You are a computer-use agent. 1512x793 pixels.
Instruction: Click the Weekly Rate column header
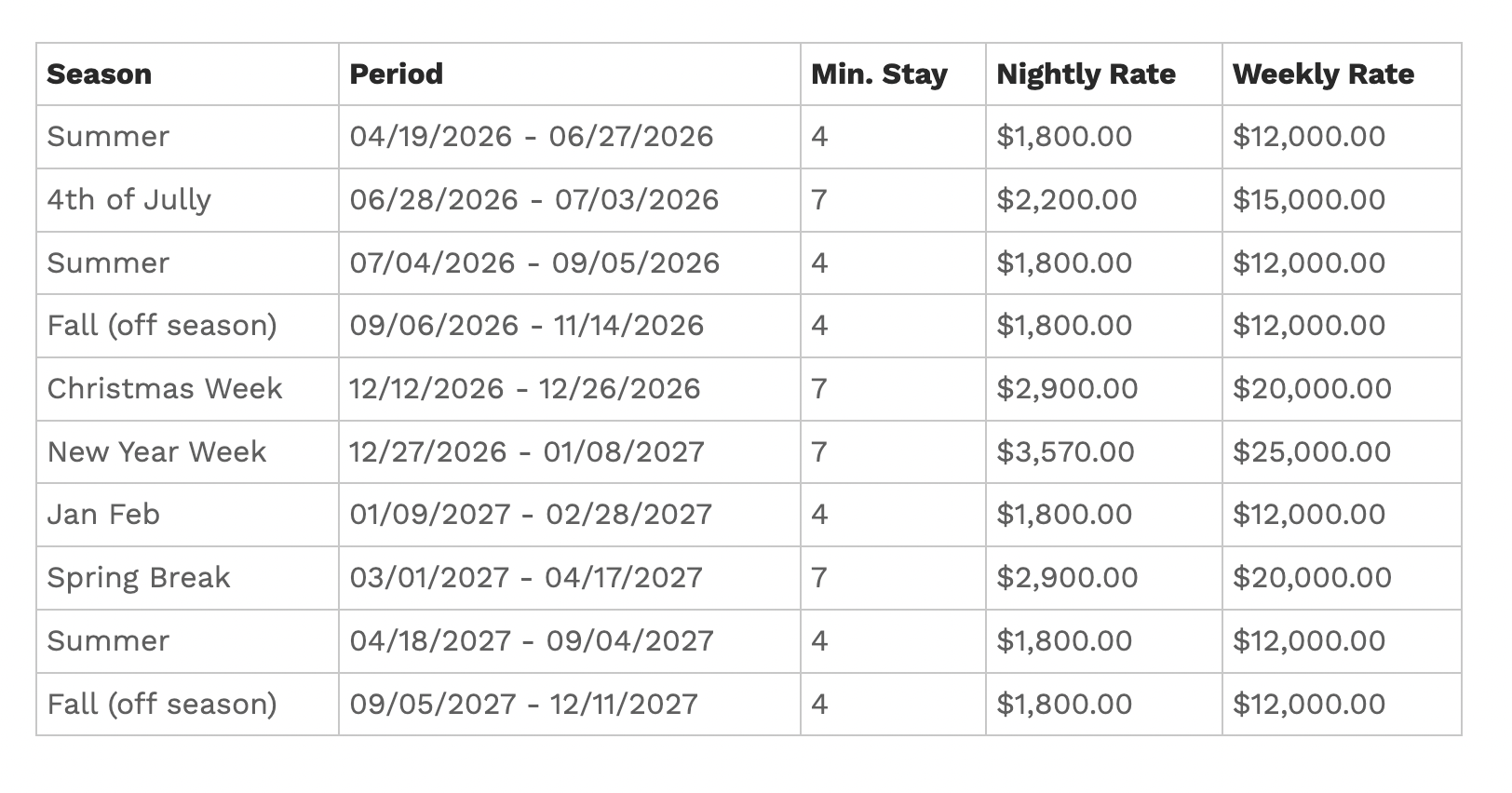tap(1342, 74)
